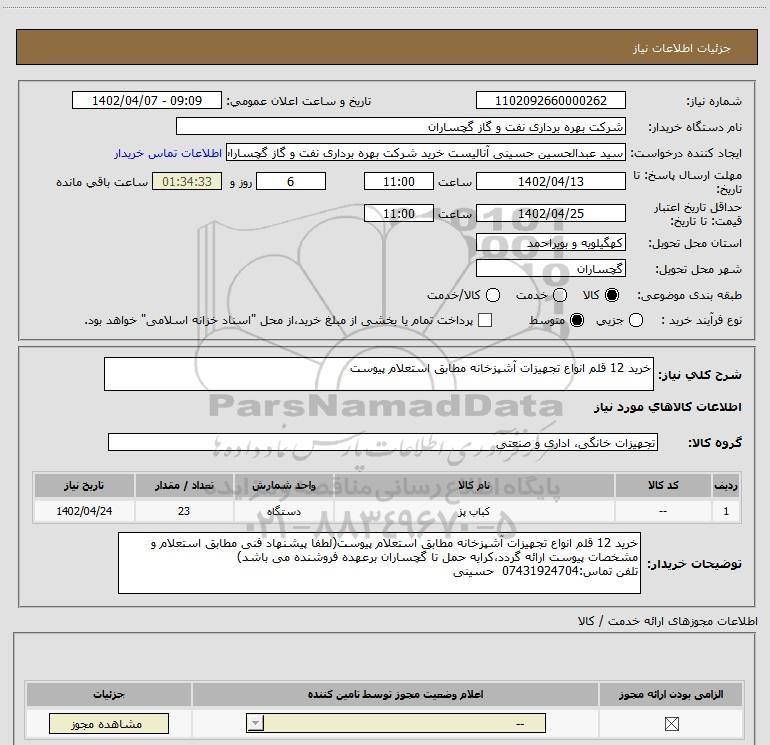This screenshot has width=770, height=745.
Task: Click the اطلاعات کالاهای مورد نیاز heading
Action: [667, 407]
